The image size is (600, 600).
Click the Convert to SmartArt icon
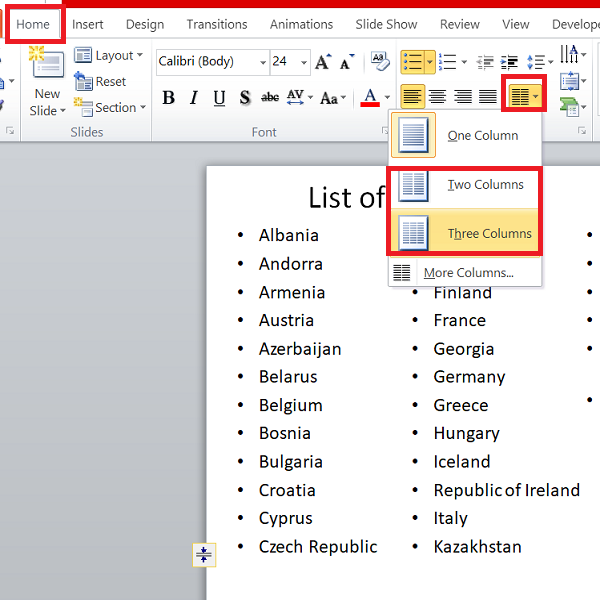569,107
